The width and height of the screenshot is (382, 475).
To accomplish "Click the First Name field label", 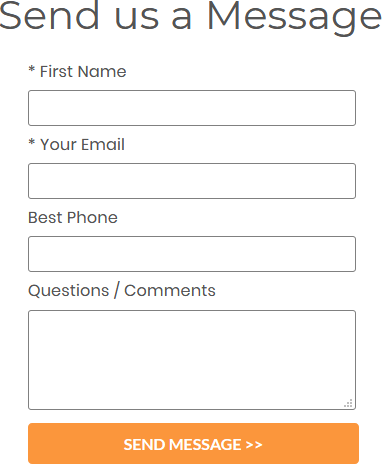I will [83, 71].
